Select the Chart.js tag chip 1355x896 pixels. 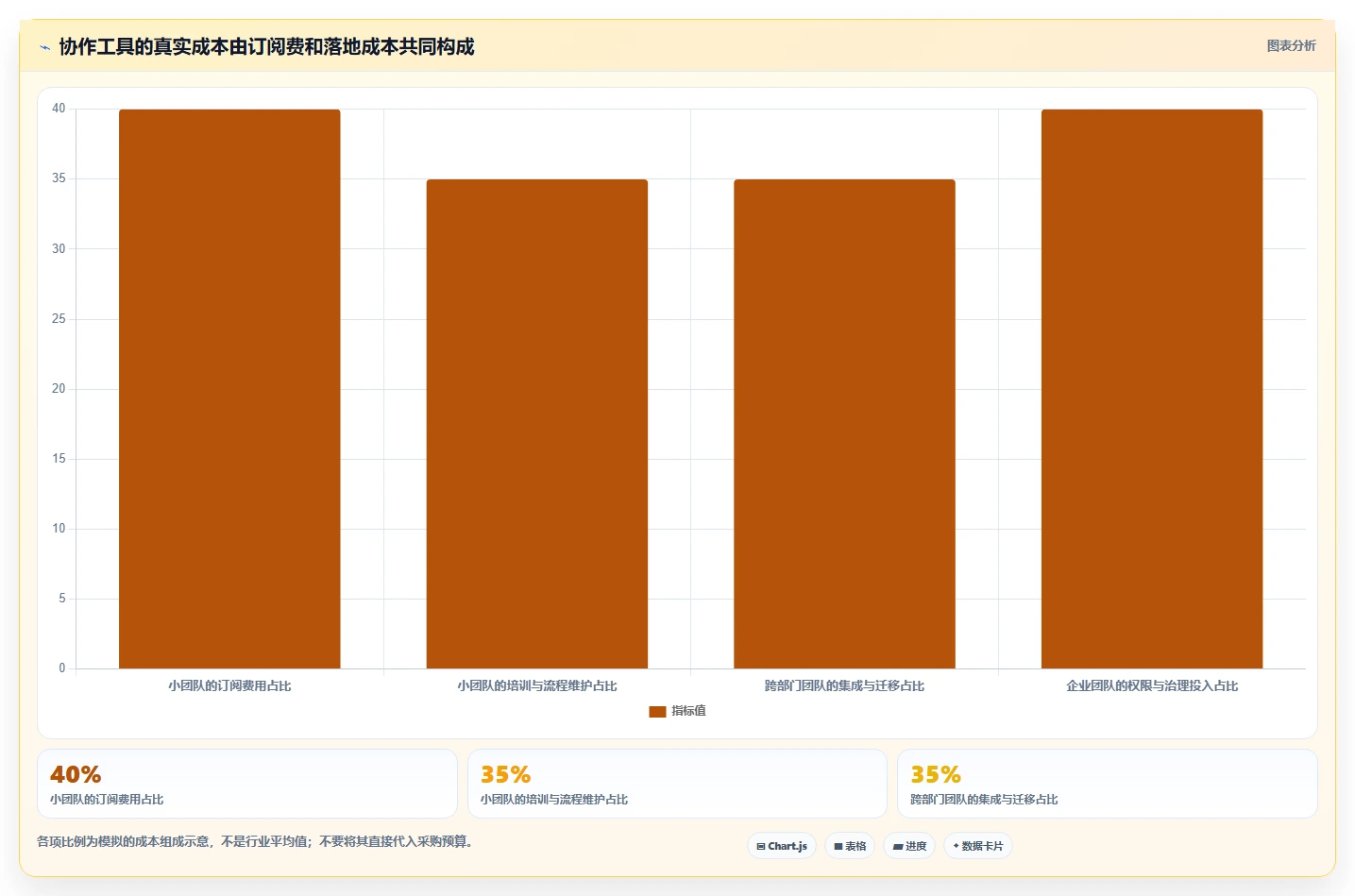[782, 846]
